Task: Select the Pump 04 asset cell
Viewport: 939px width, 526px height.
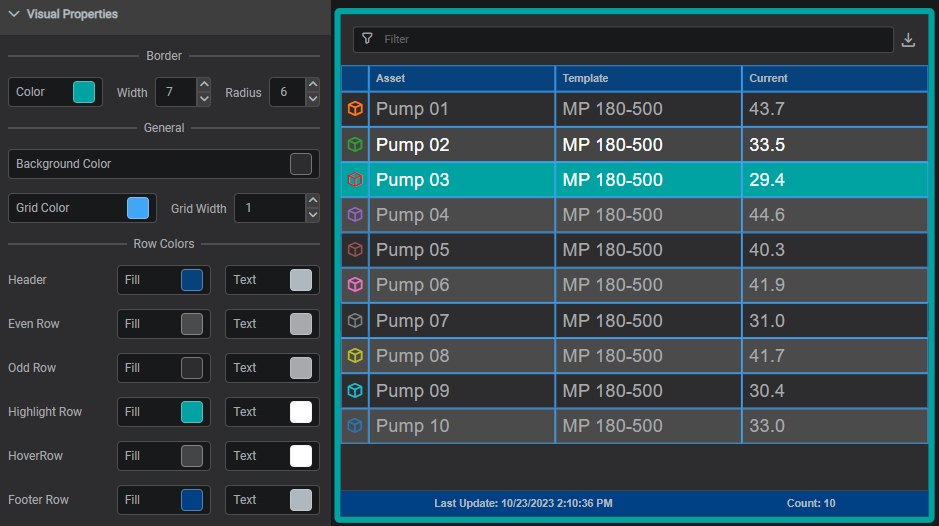Action: (x=462, y=214)
